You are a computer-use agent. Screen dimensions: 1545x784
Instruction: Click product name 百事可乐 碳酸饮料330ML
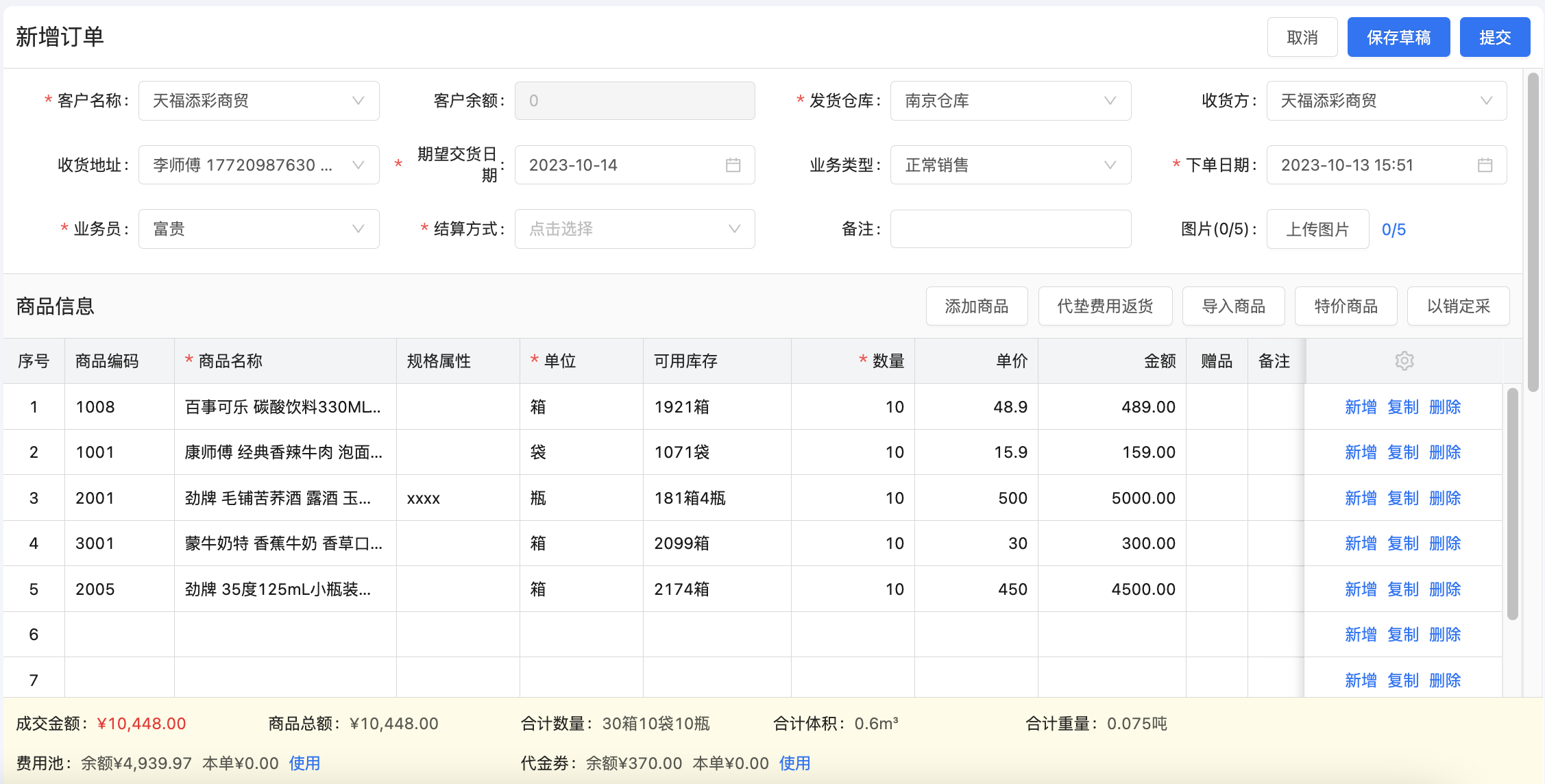click(283, 407)
